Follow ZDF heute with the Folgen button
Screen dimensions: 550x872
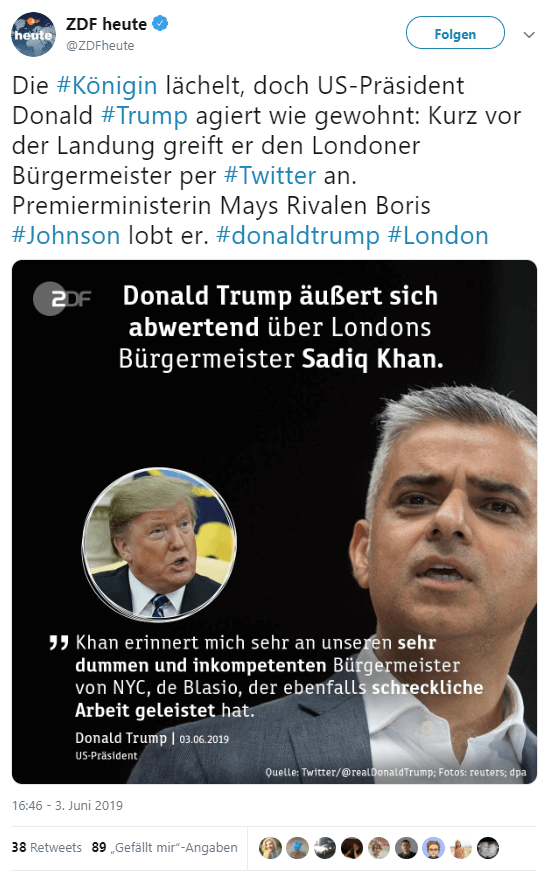click(455, 34)
